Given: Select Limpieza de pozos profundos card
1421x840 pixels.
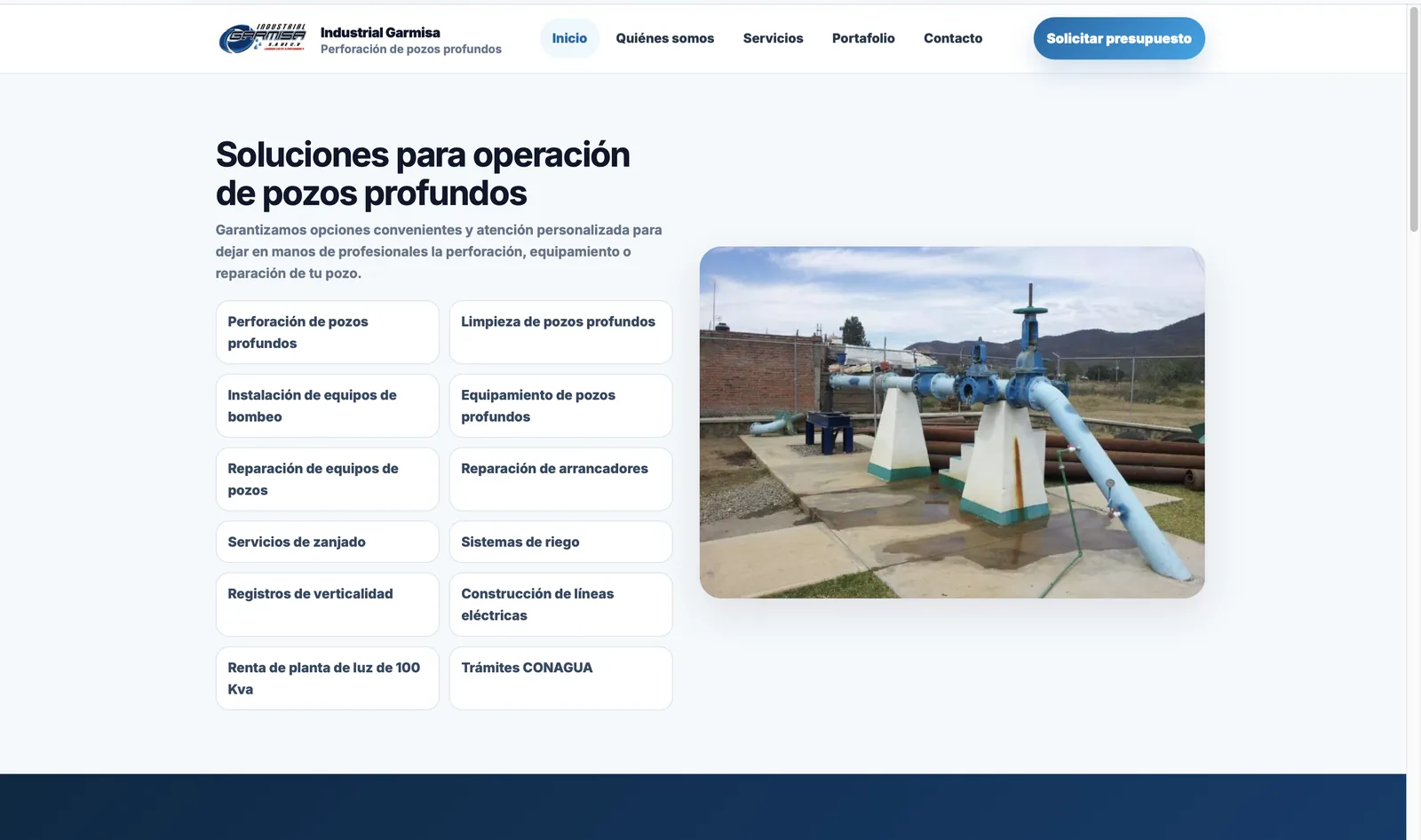Looking at the screenshot, I should click(560, 332).
